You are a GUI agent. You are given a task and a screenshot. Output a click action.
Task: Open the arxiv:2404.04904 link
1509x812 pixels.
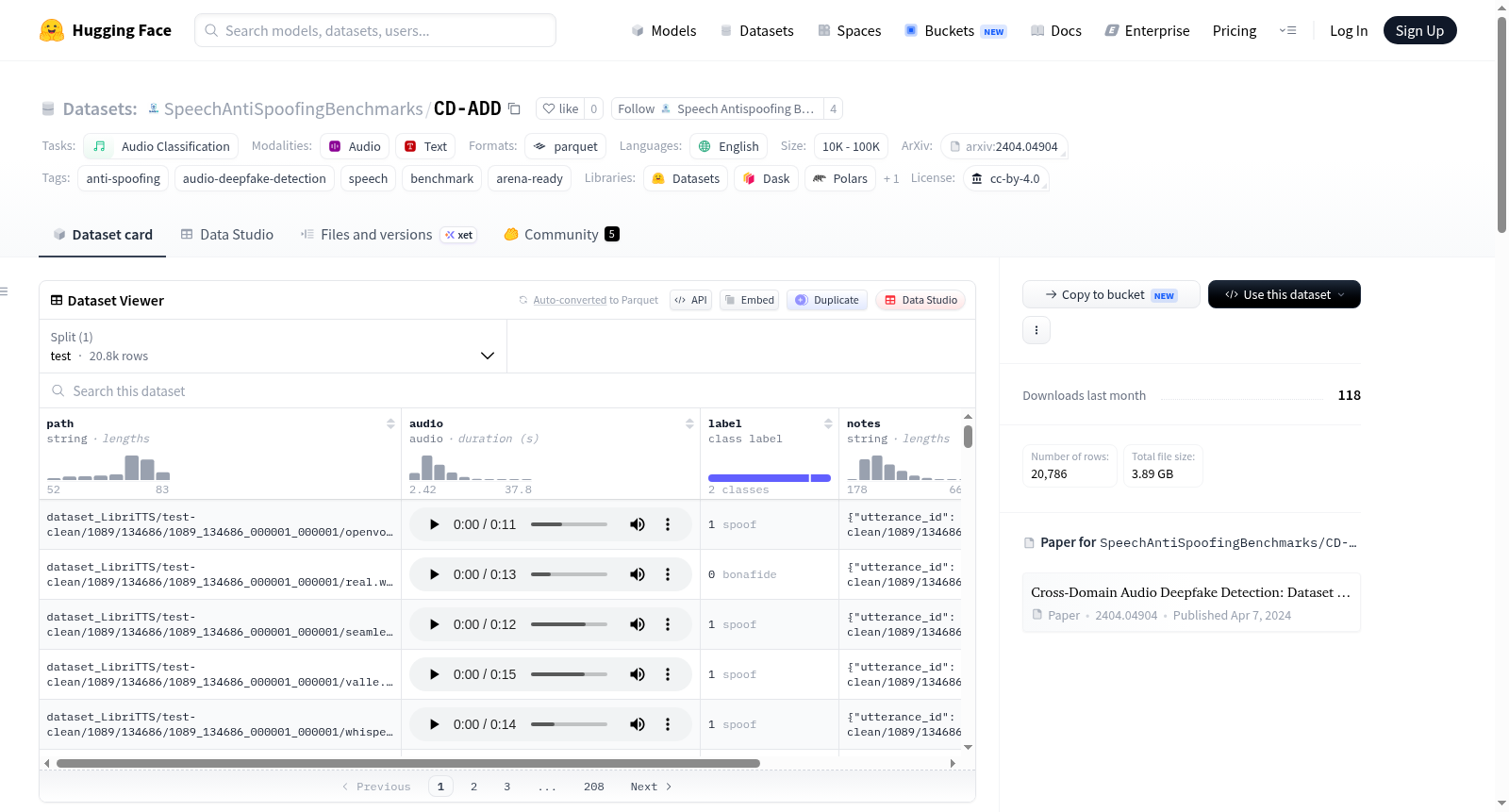coord(1003,146)
